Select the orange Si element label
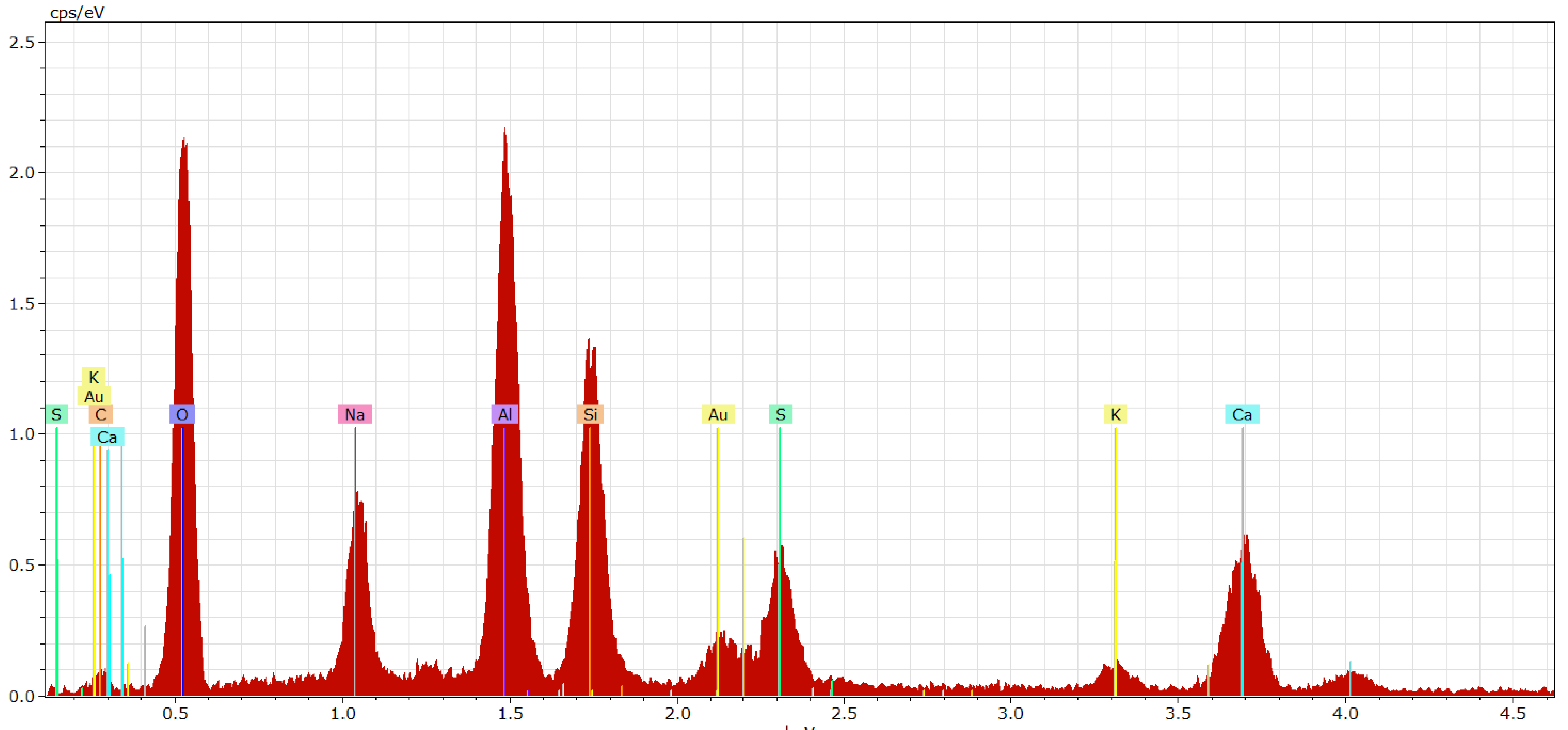The height and width of the screenshot is (730, 1568). [x=590, y=415]
